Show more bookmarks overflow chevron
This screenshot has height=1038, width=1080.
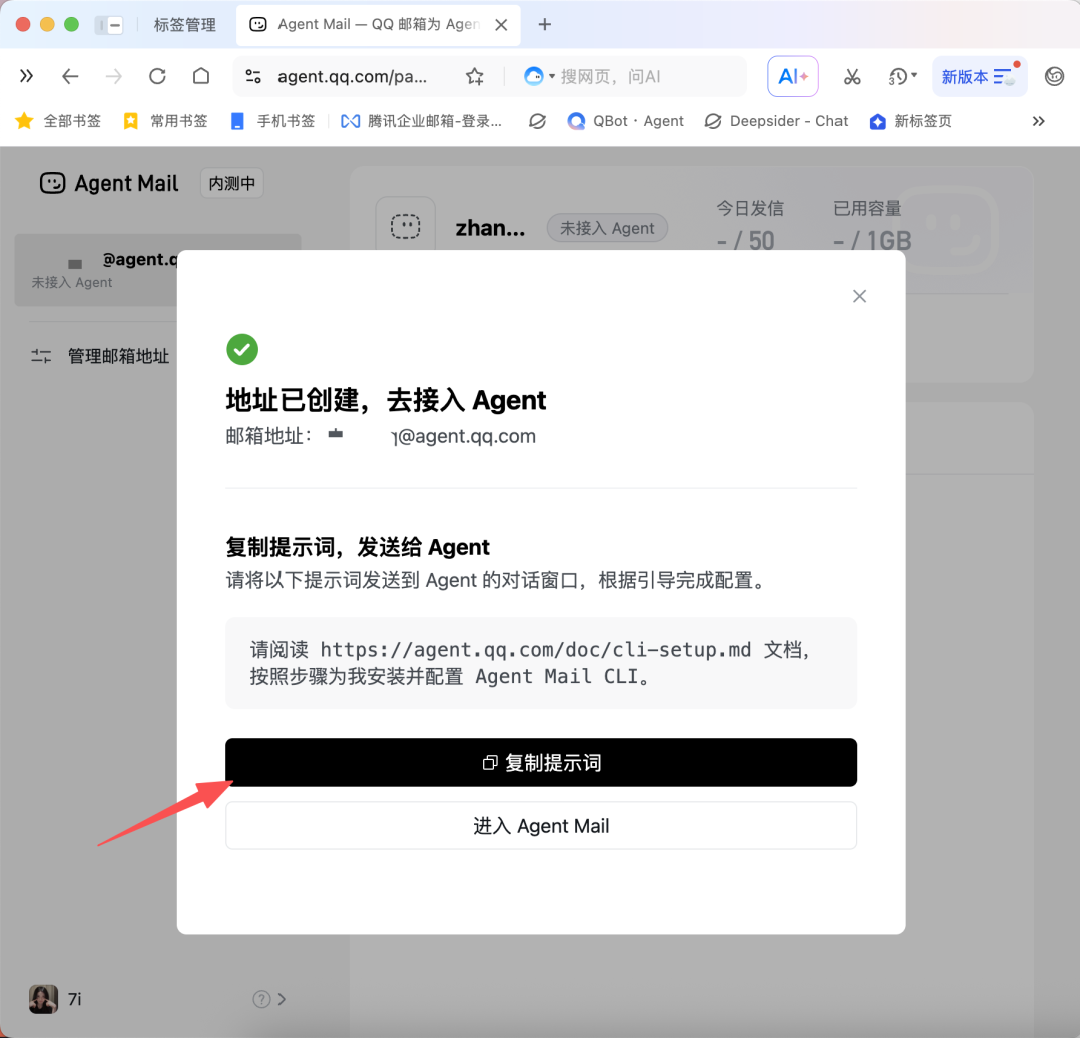(1039, 121)
